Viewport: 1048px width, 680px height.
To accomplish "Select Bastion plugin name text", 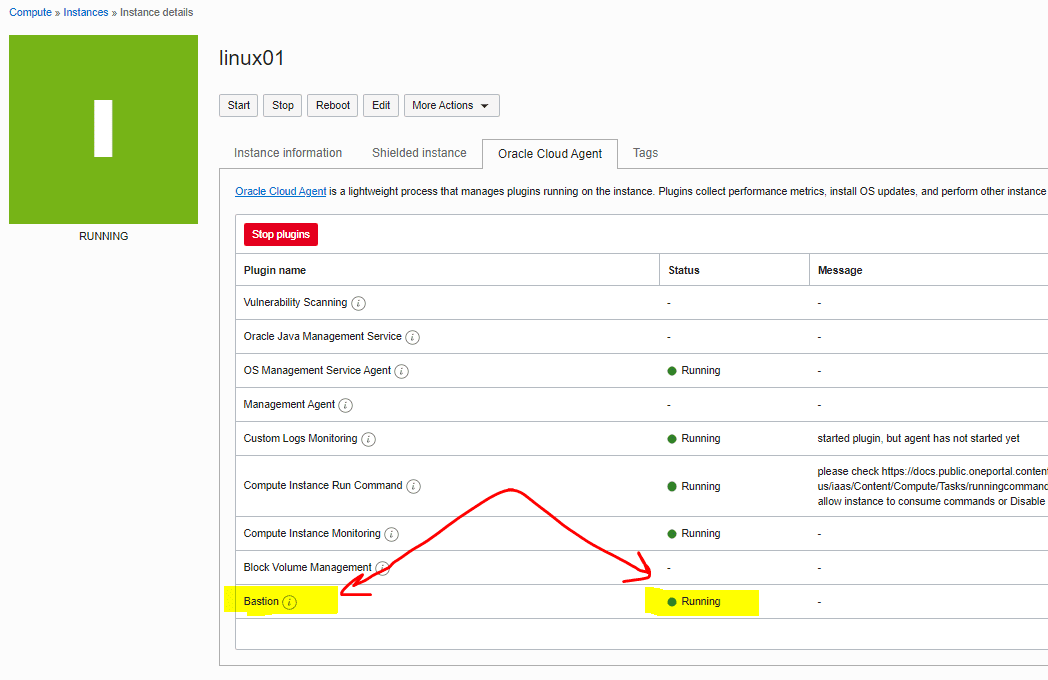I will [261, 601].
